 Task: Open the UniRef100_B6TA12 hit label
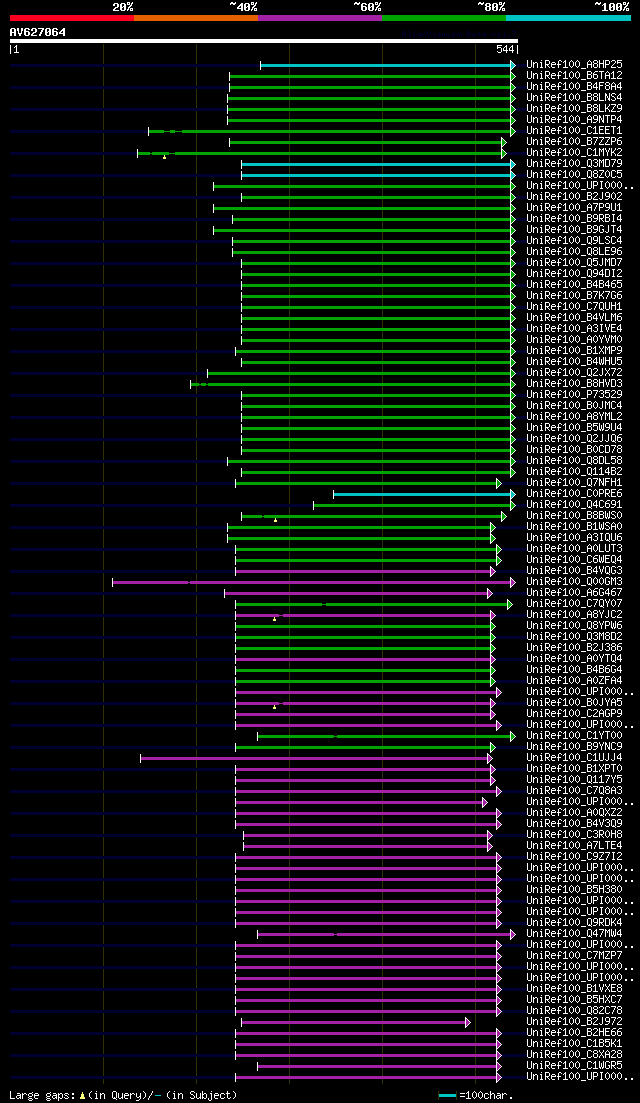click(x=574, y=75)
